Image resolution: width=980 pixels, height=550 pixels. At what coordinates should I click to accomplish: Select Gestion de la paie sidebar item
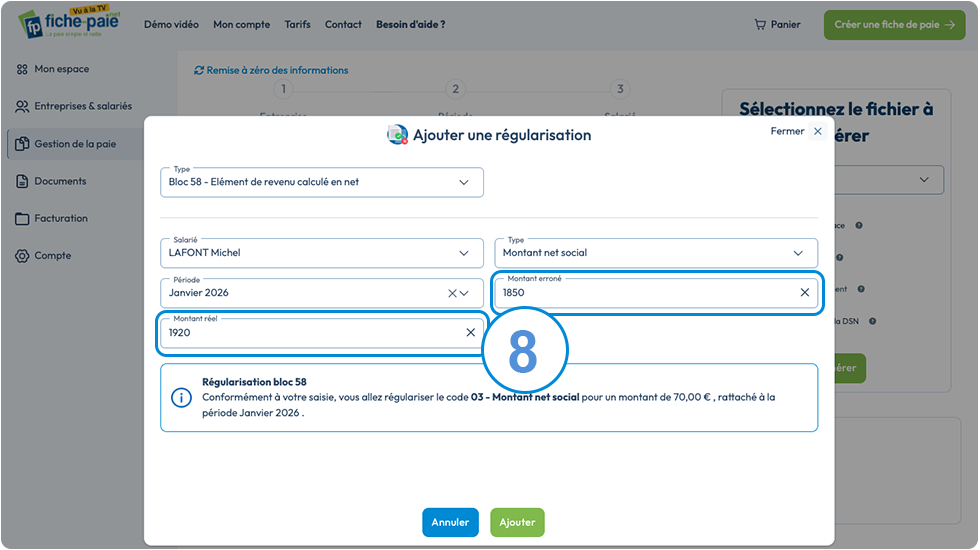75,144
